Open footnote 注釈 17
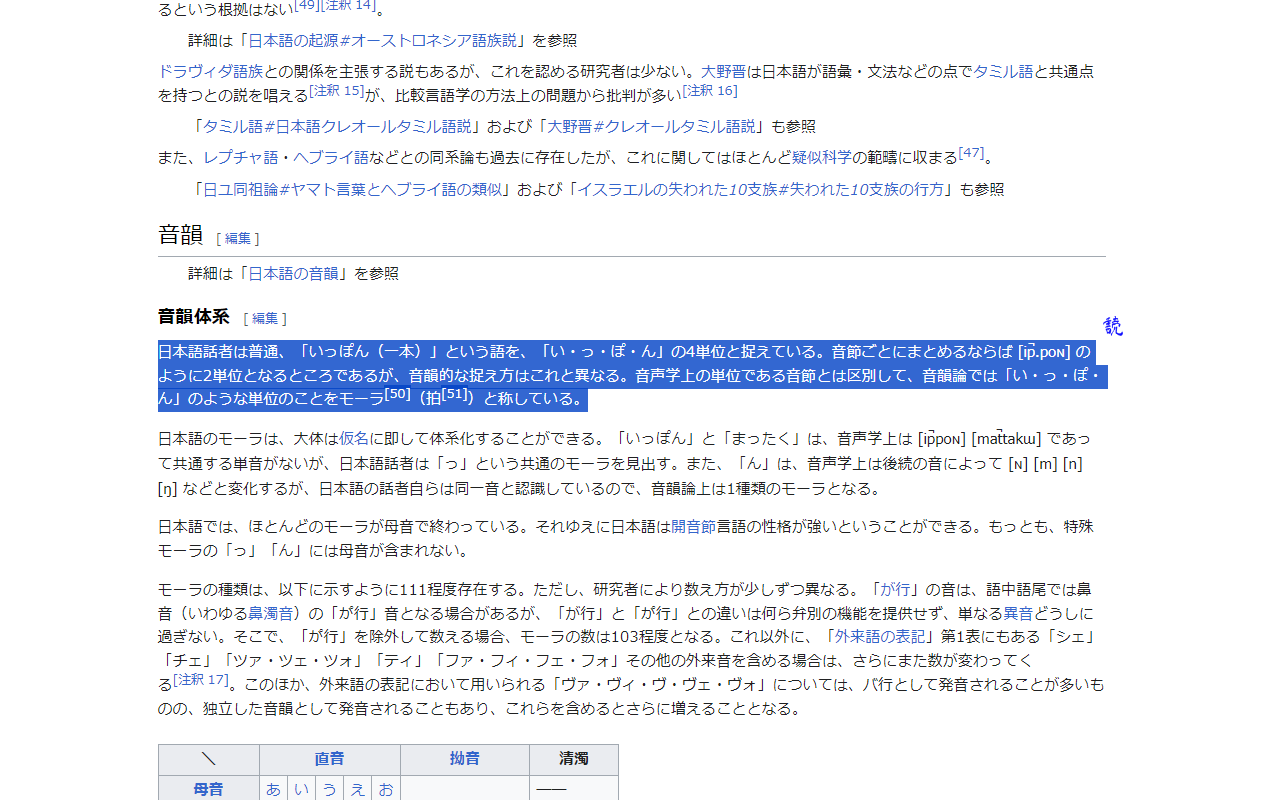Viewport: 1280px width, 800px height. click(x=200, y=680)
